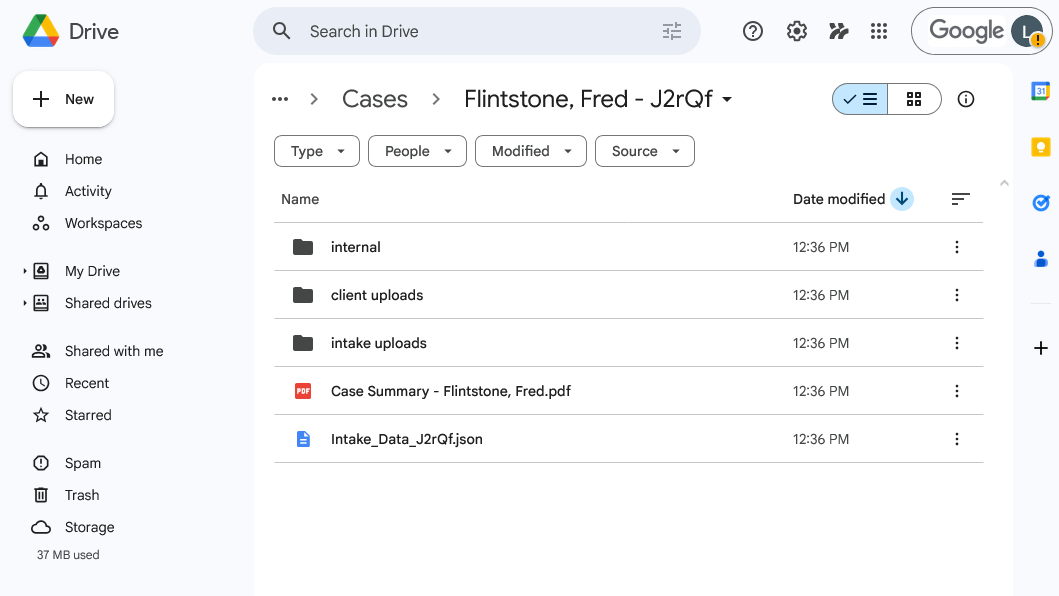The image size is (1059, 596).
Task: Click the New button
Action: 63,99
